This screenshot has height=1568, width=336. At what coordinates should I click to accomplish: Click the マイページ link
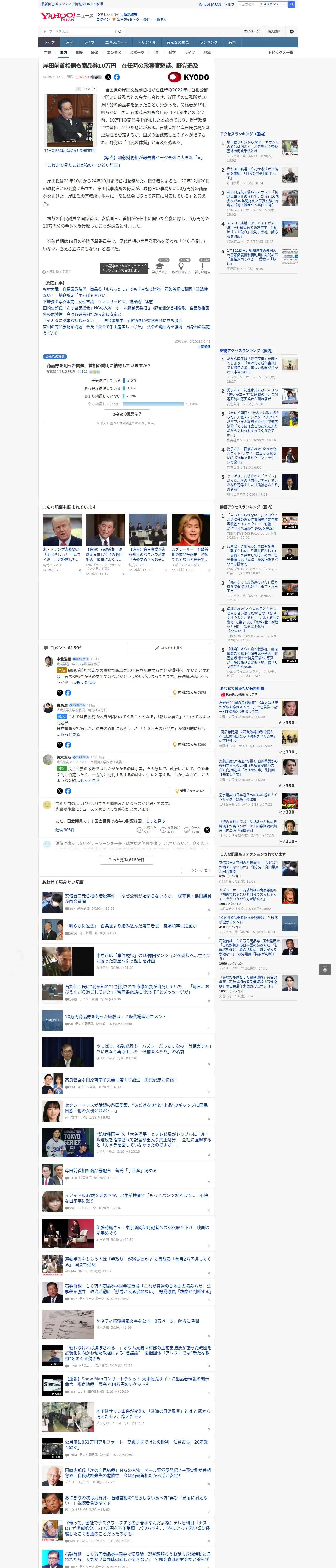point(252,32)
